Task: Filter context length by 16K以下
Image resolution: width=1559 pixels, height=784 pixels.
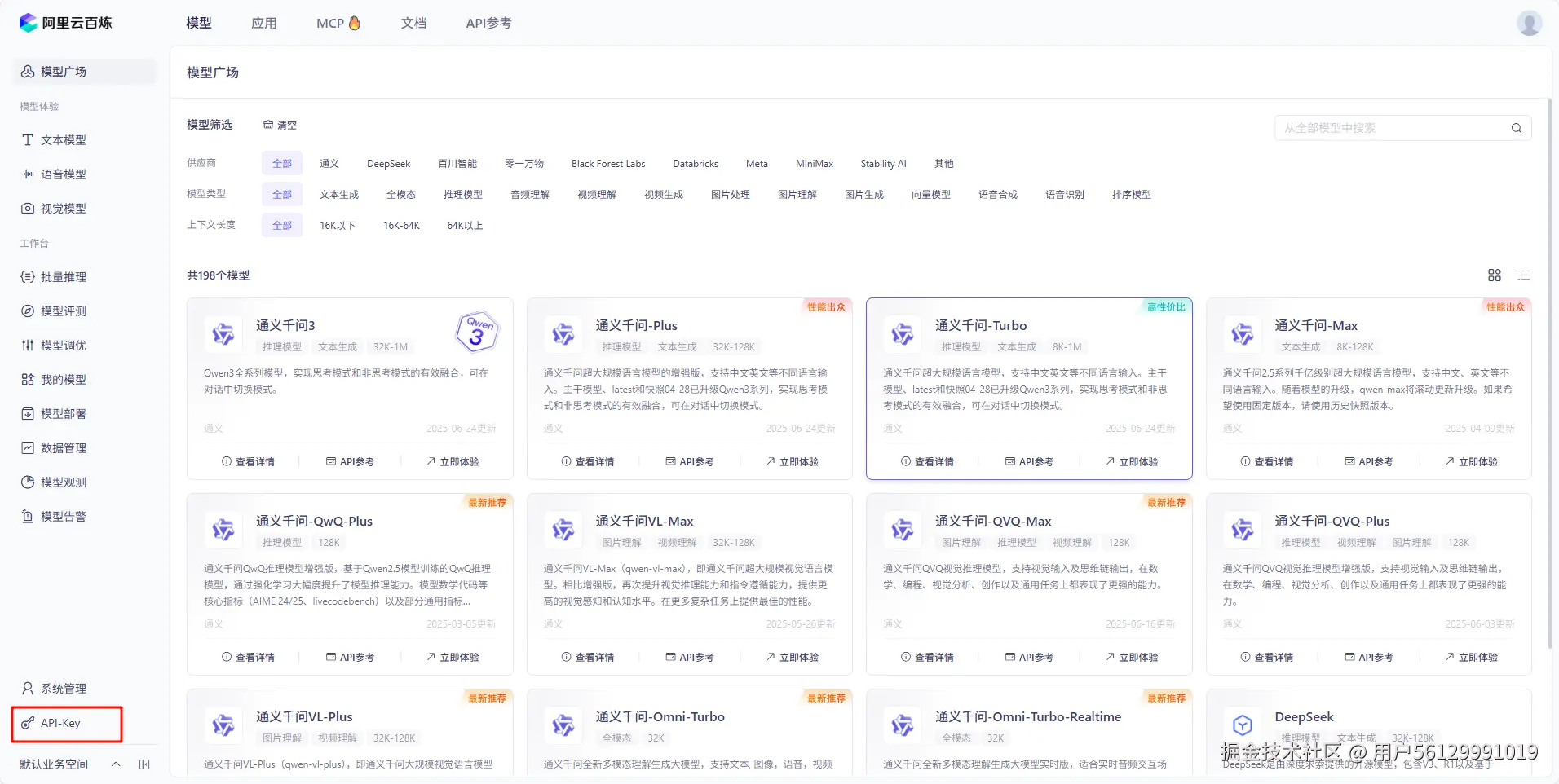Action: tap(338, 226)
